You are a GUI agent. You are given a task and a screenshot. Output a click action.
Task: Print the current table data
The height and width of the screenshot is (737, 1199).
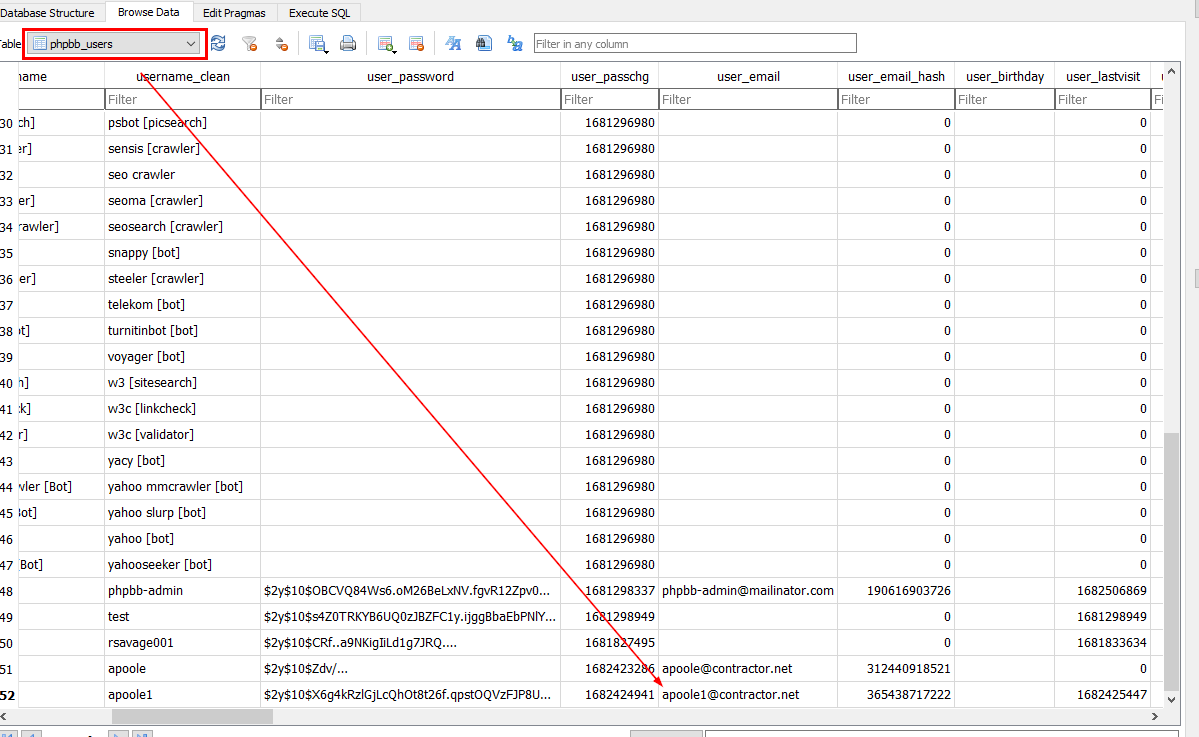click(348, 44)
